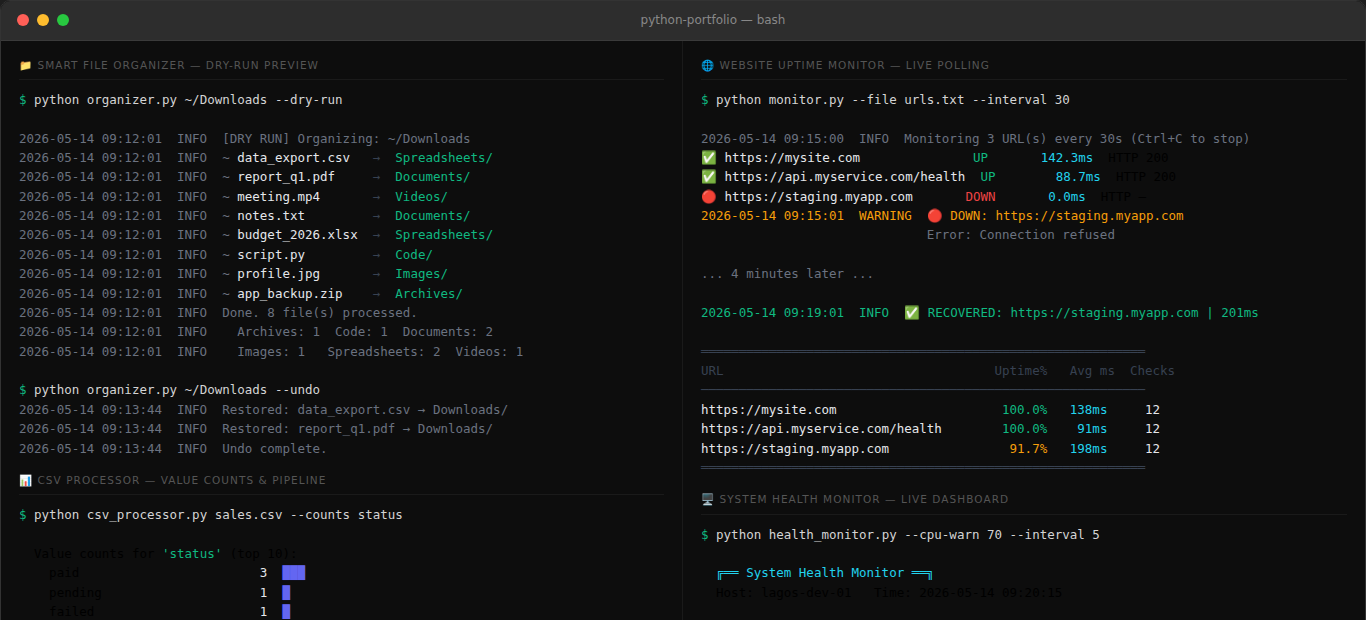Viewport: 1366px width, 620px height.
Task: Click the green check beside https://mysite.com
Action: [709, 158]
